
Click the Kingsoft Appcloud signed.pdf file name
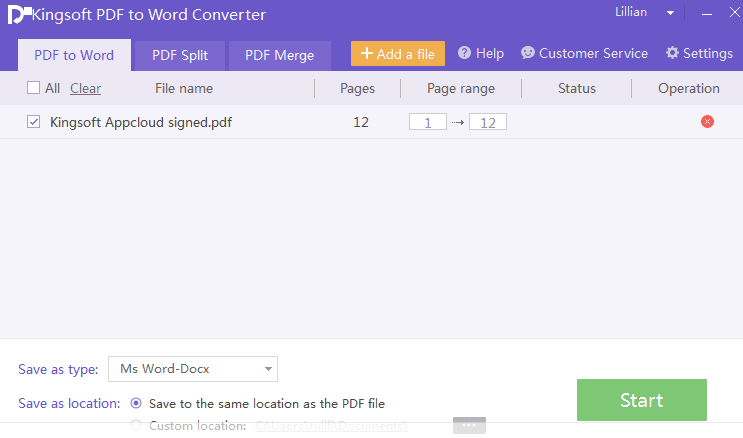click(141, 122)
